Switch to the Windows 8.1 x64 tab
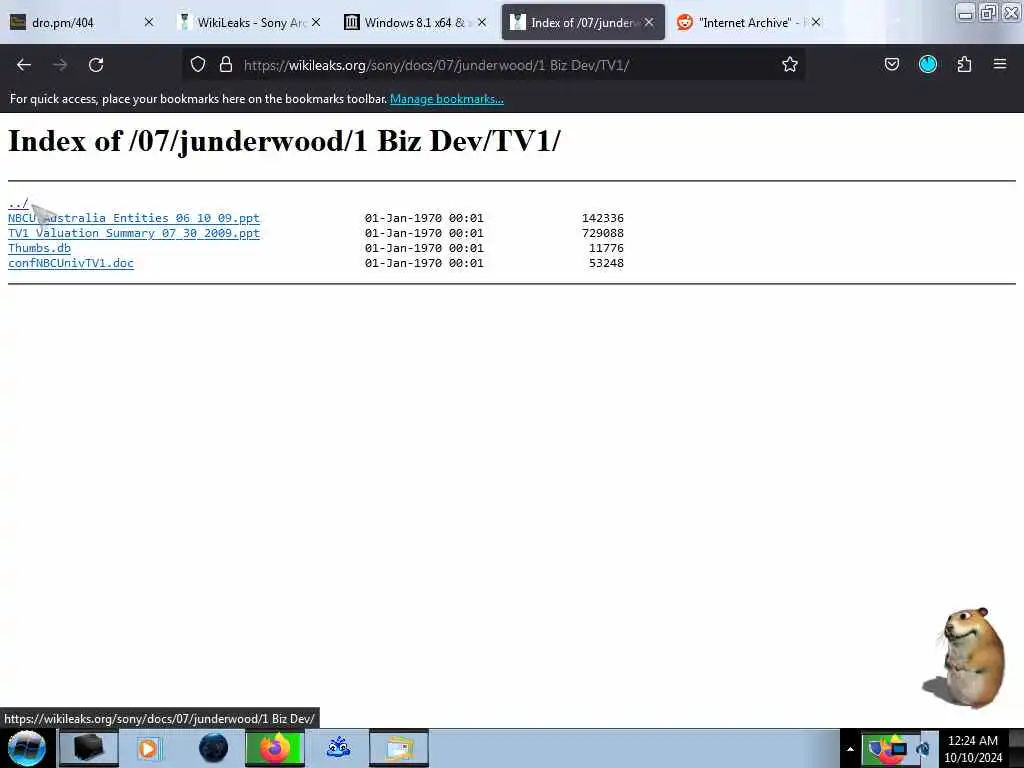 (x=415, y=22)
